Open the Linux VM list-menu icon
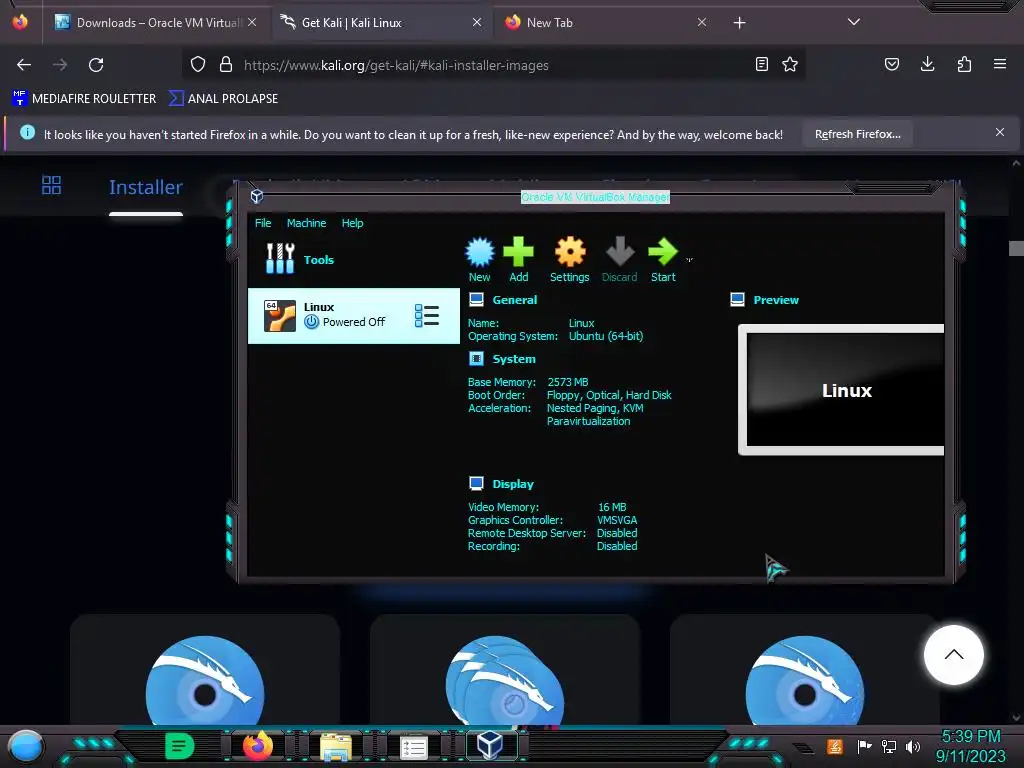1024x768 pixels. [x=426, y=315]
